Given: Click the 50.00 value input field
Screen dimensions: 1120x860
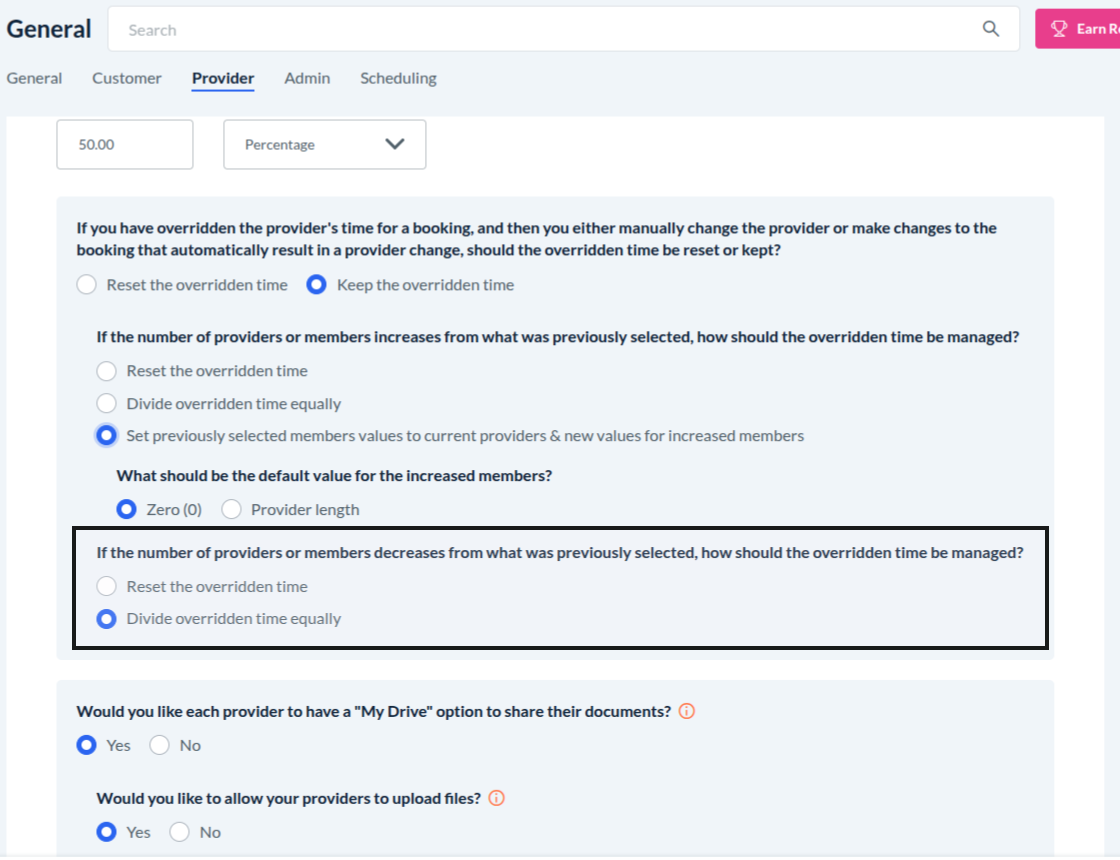Looking at the screenshot, I should [124, 145].
